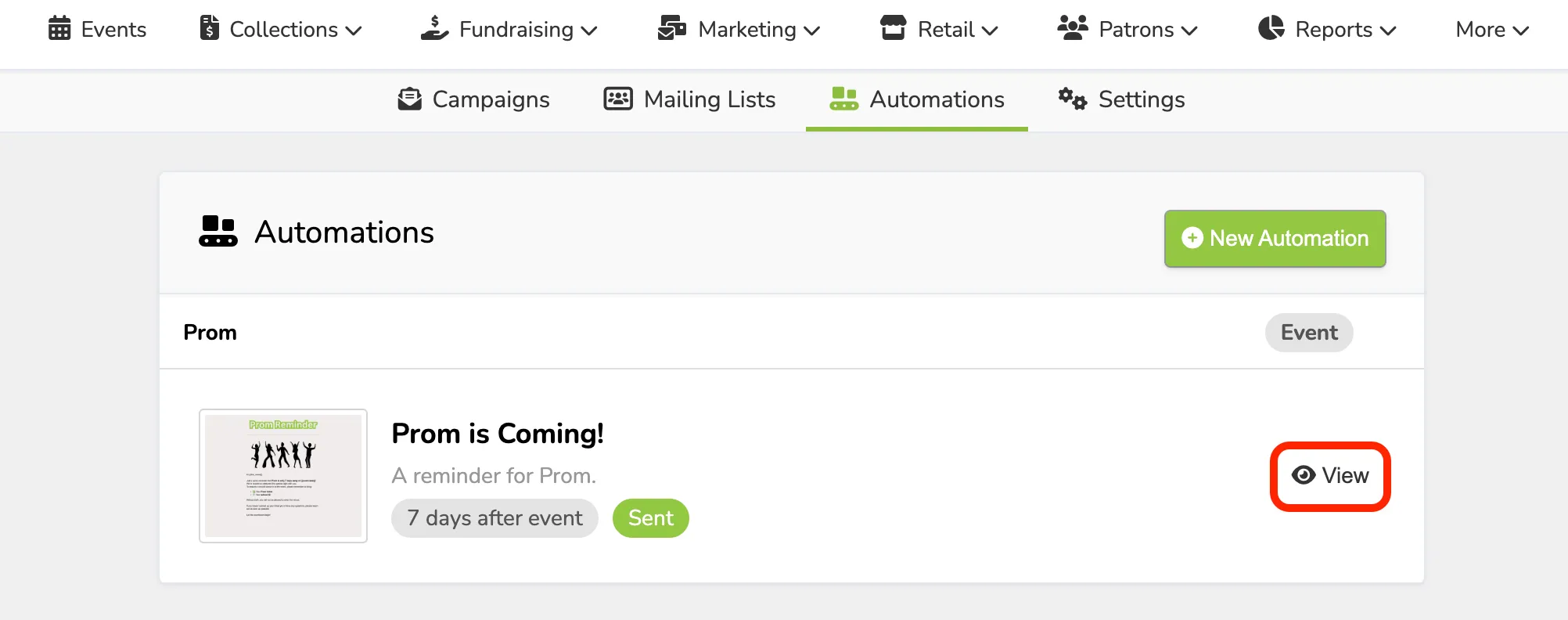Open the Prom is Coming! automation title

(498, 434)
